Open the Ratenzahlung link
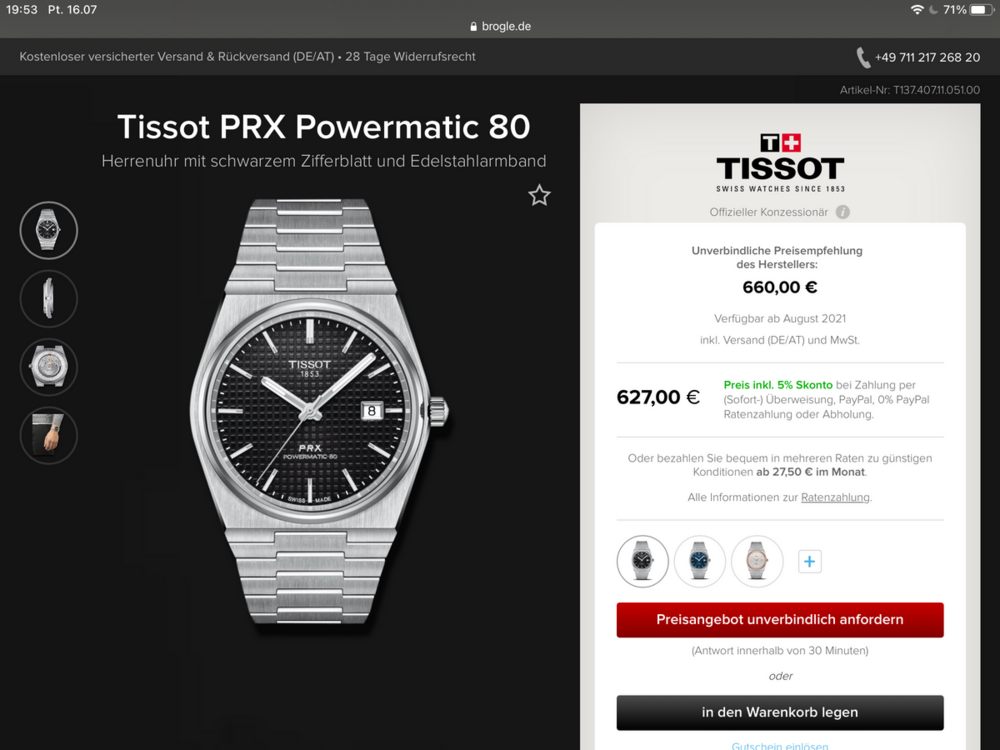 point(835,497)
